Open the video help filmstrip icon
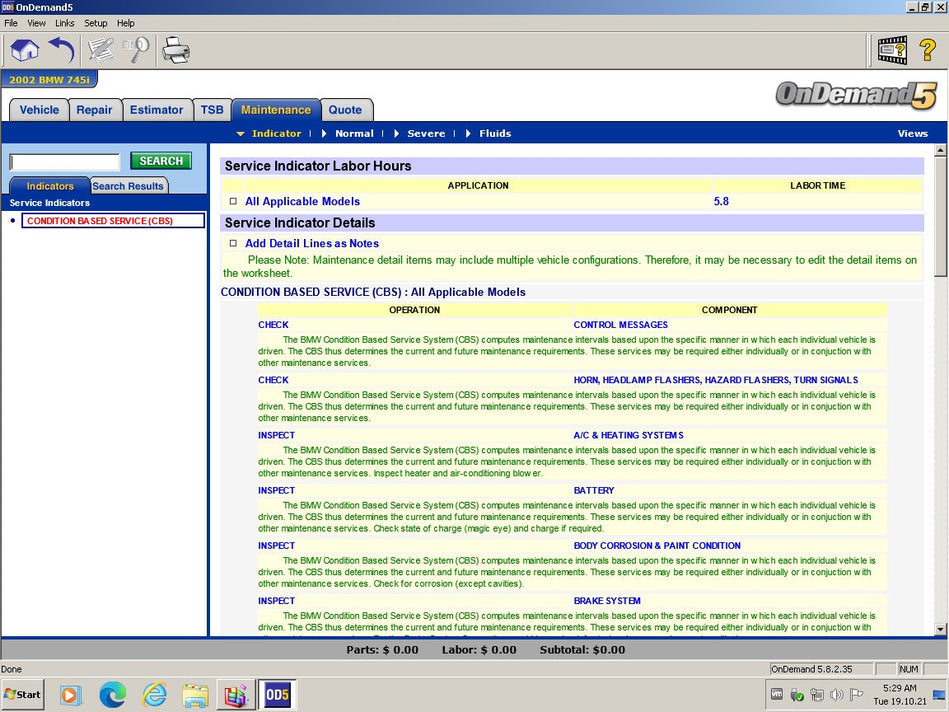Screen dimensions: 949x712 (x=892, y=50)
